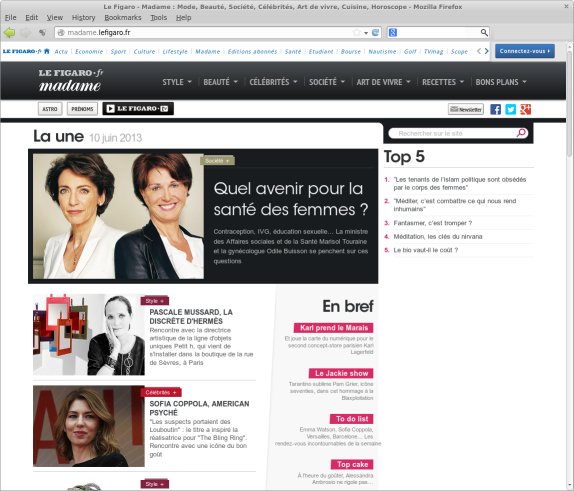Expand the CÉLÉBRITÉS menu

click(x=273, y=82)
